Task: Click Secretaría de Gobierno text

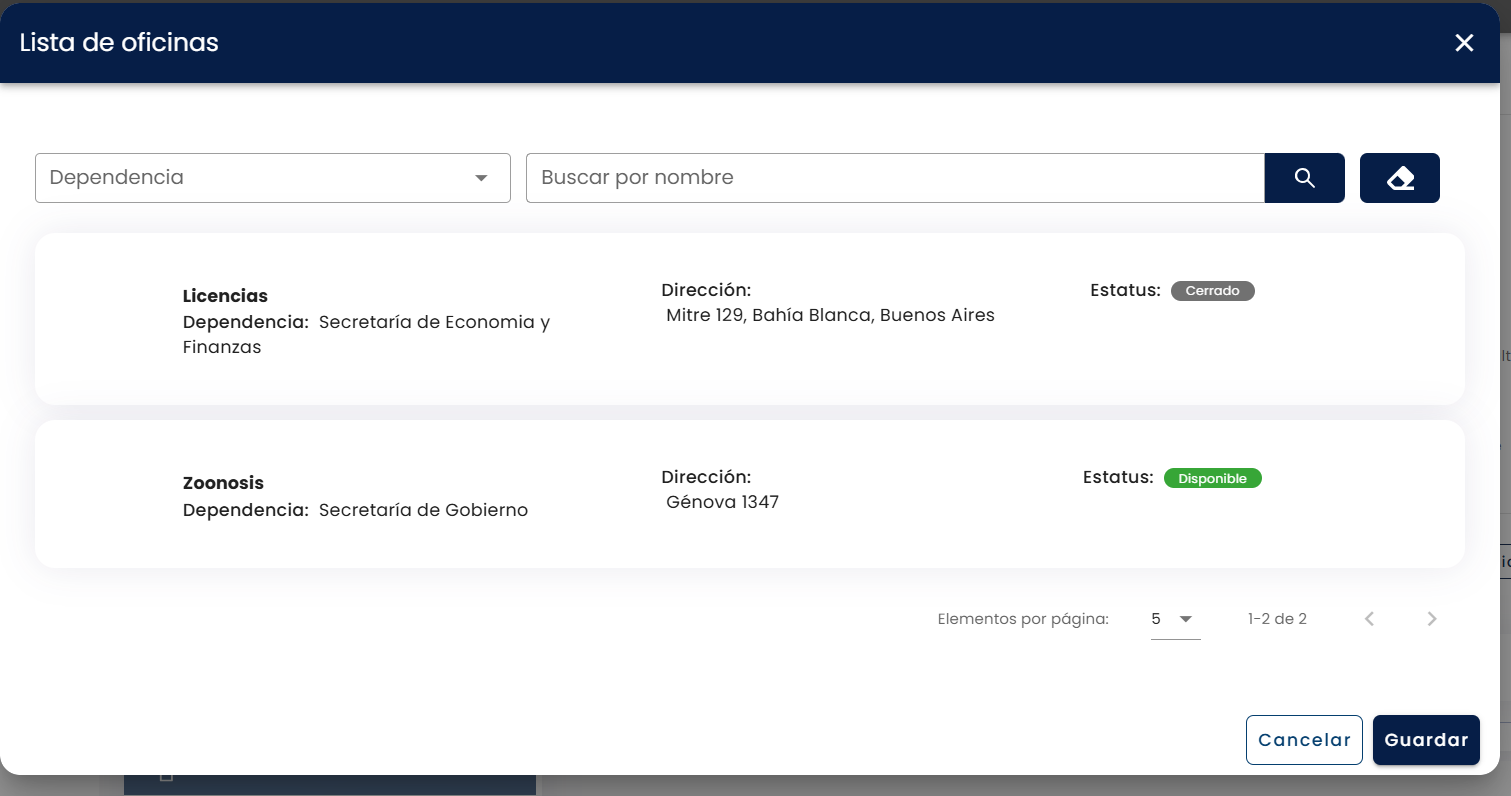Action: [423, 510]
